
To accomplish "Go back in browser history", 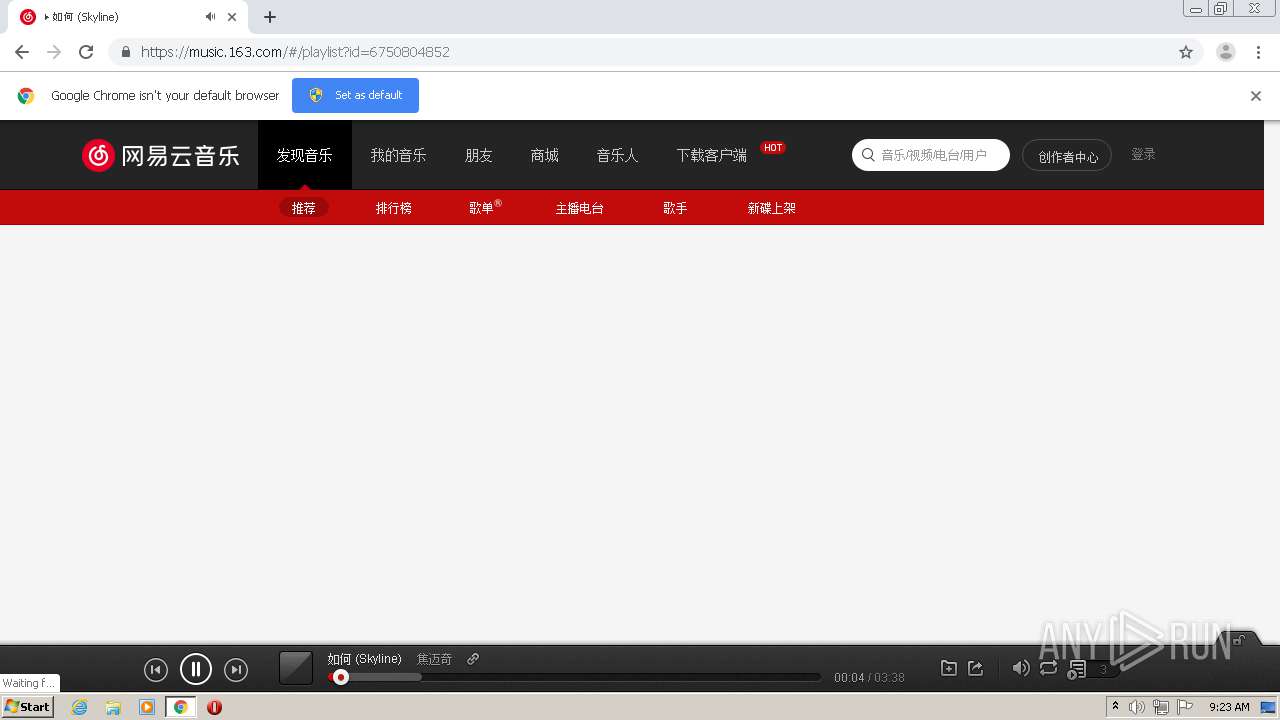I will click(22, 52).
